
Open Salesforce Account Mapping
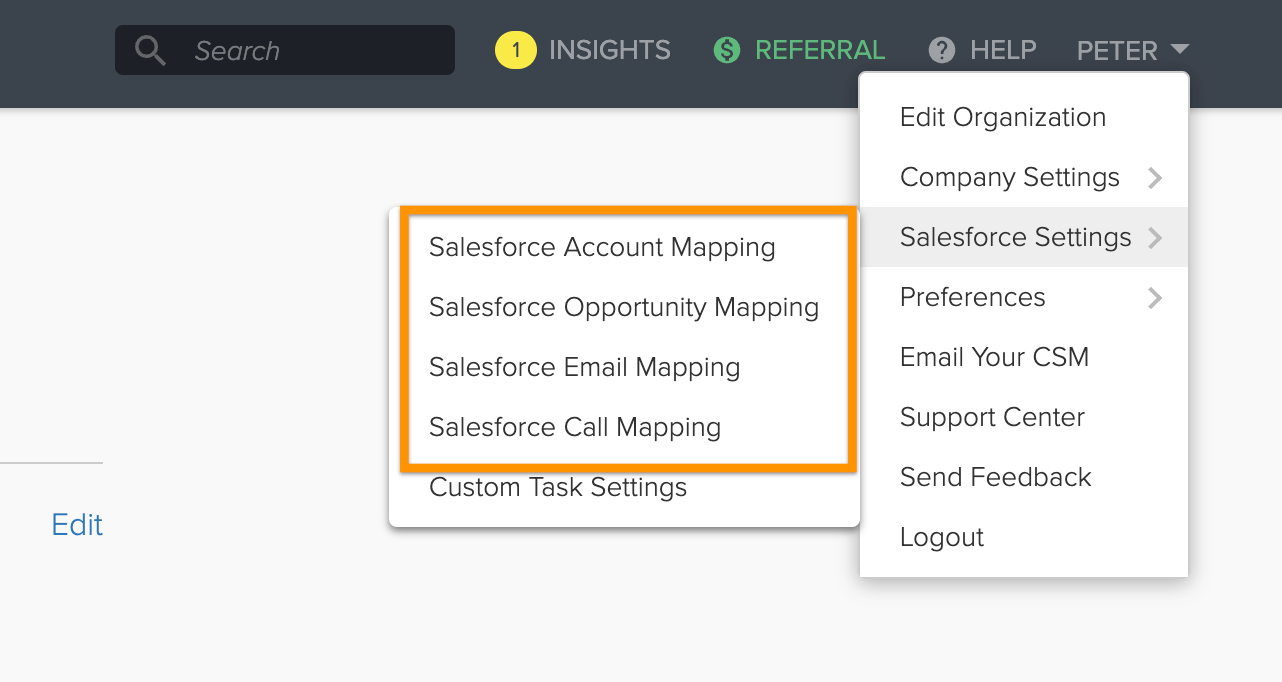click(602, 247)
